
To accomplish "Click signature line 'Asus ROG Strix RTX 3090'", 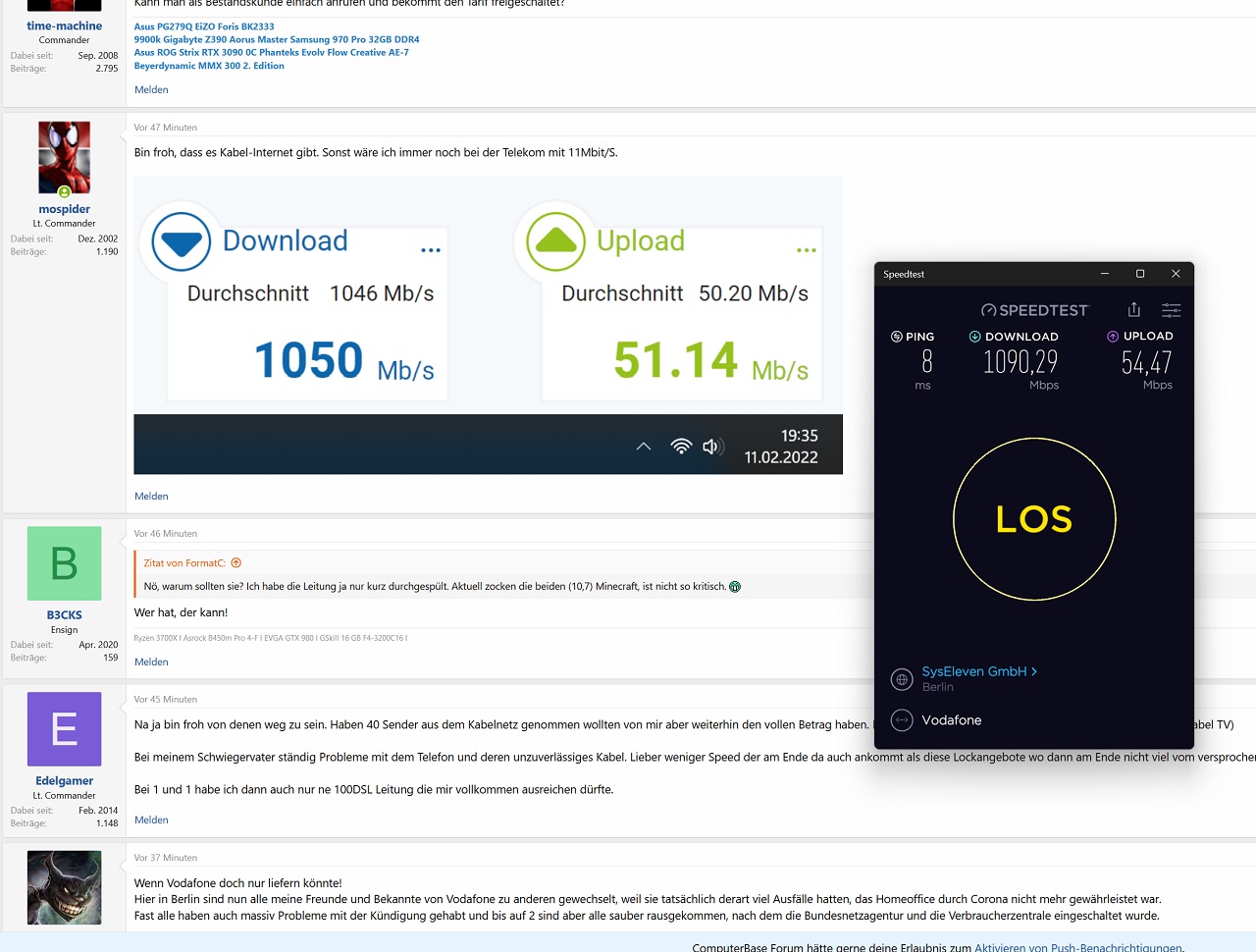I will click(x=271, y=52).
